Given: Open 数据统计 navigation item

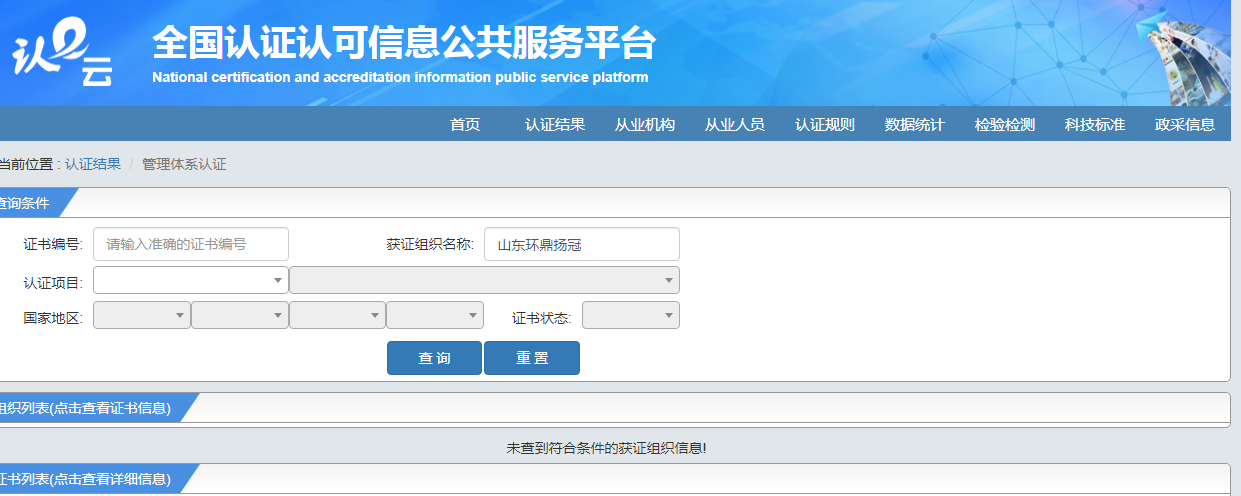Looking at the screenshot, I should [x=915, y=124].
